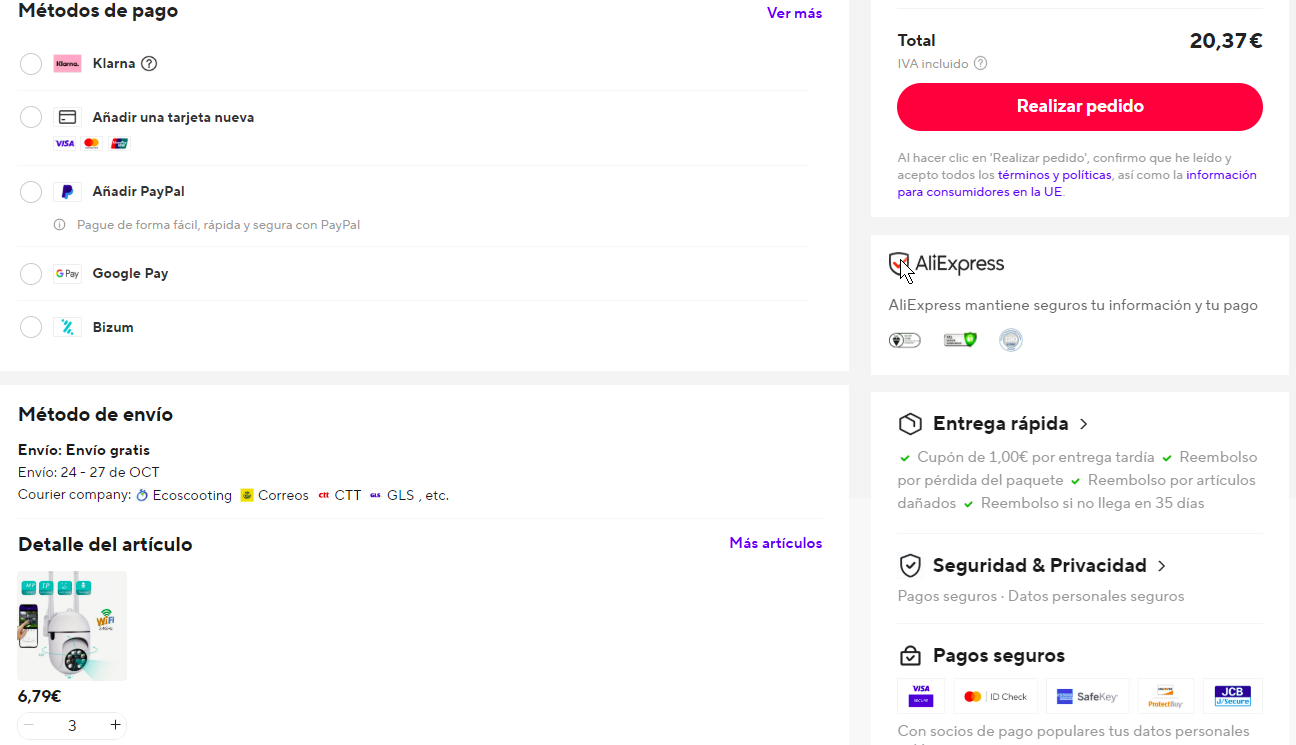Open the términos y políticas link
1296x745 pixels.
1054,175
